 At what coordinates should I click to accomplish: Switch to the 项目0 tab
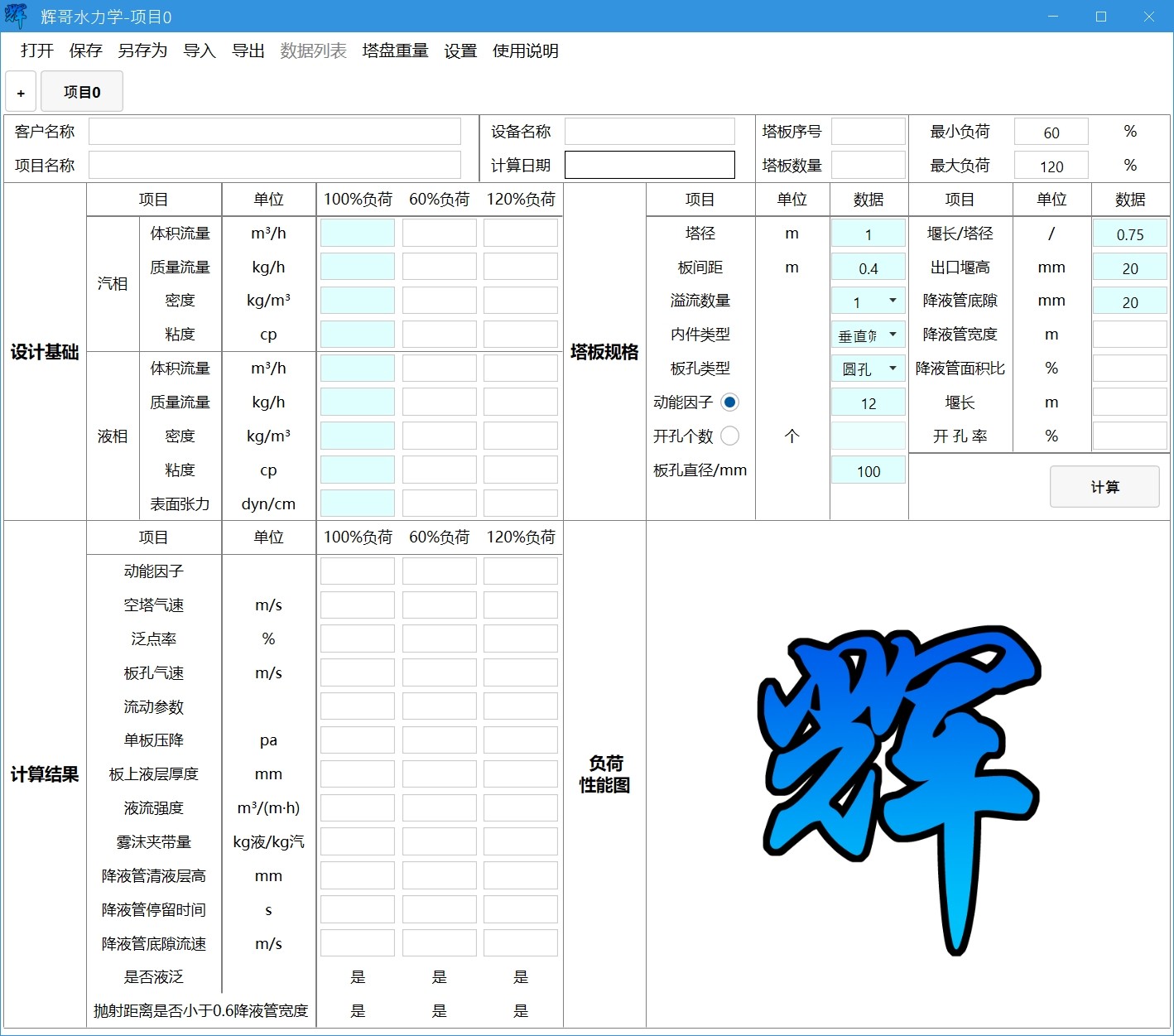(82, 91)
